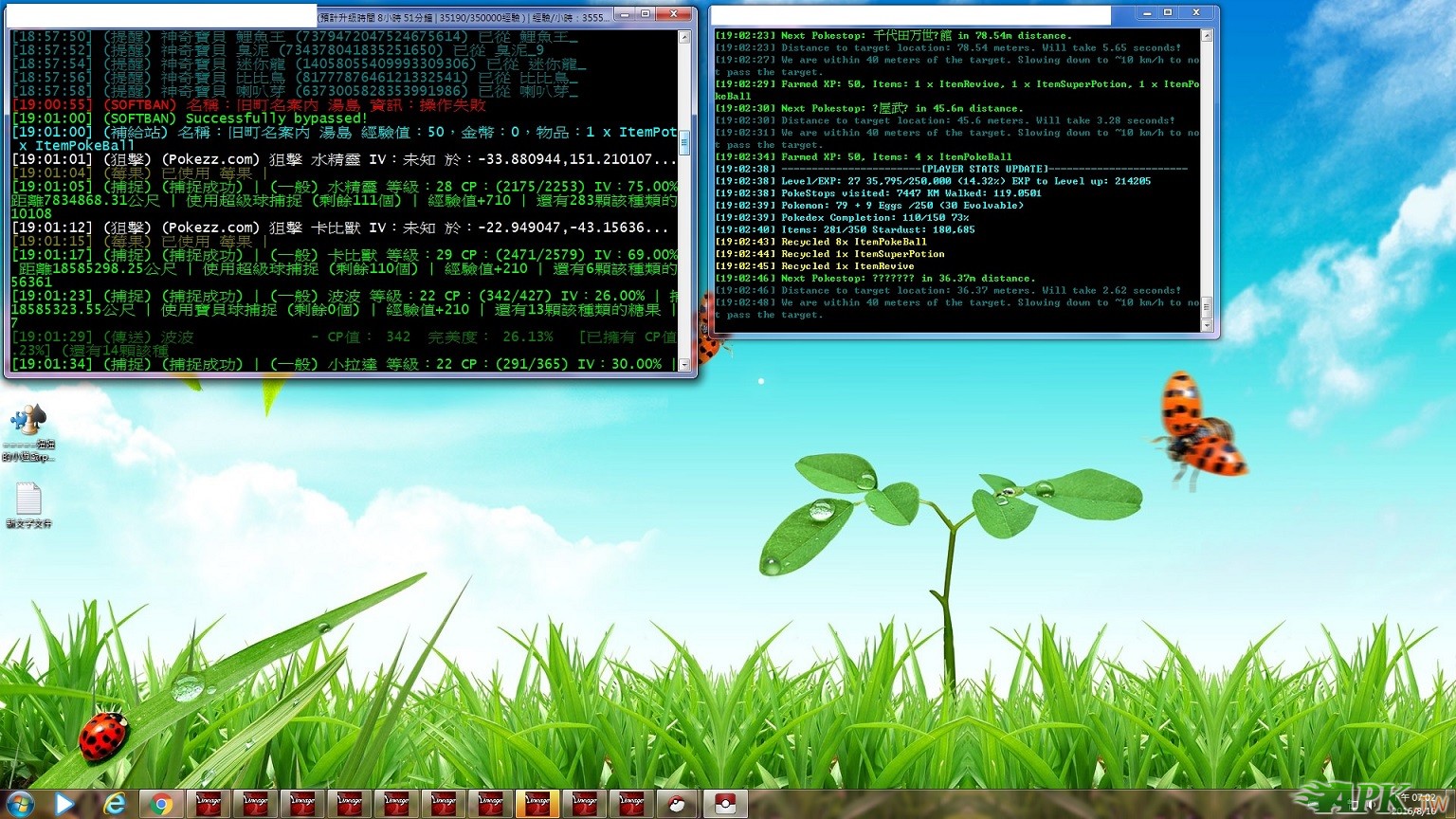Click the up arrow of the Chinese console scrollbar

coord(684,37)
